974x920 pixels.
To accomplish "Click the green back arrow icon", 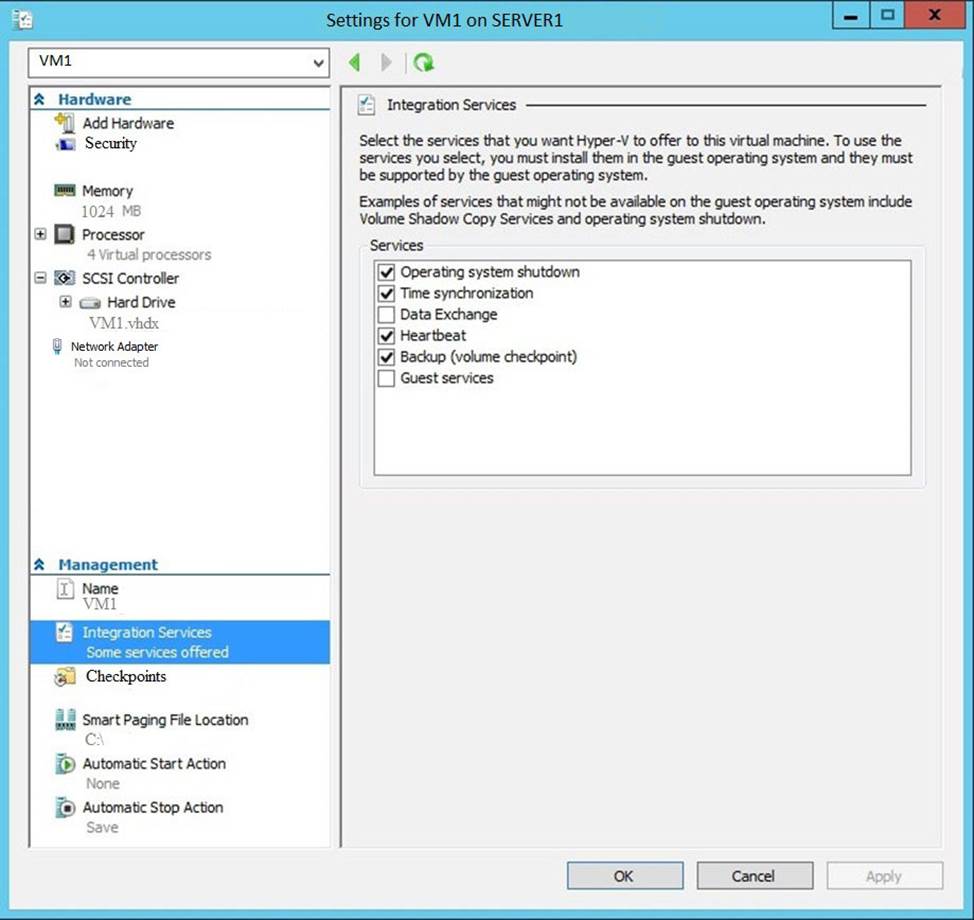I will [x=354, y=63].
